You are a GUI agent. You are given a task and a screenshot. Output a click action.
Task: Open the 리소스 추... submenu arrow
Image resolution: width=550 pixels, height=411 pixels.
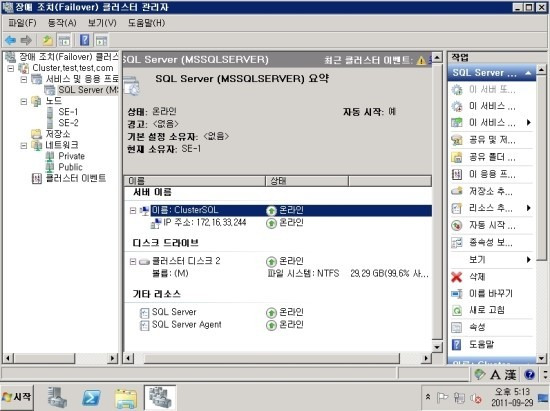529,208
